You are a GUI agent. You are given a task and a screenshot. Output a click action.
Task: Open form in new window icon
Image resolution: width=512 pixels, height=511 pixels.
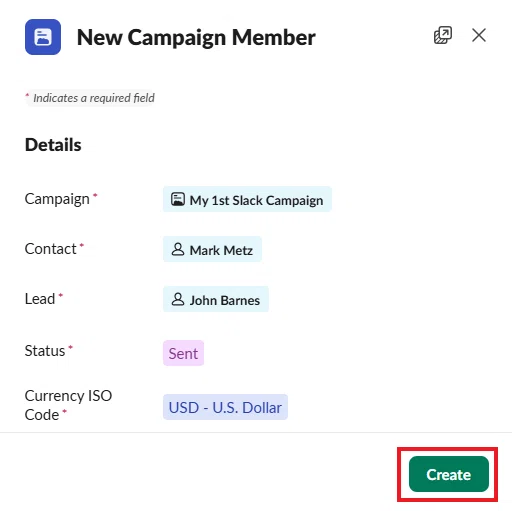click(443, 35)
